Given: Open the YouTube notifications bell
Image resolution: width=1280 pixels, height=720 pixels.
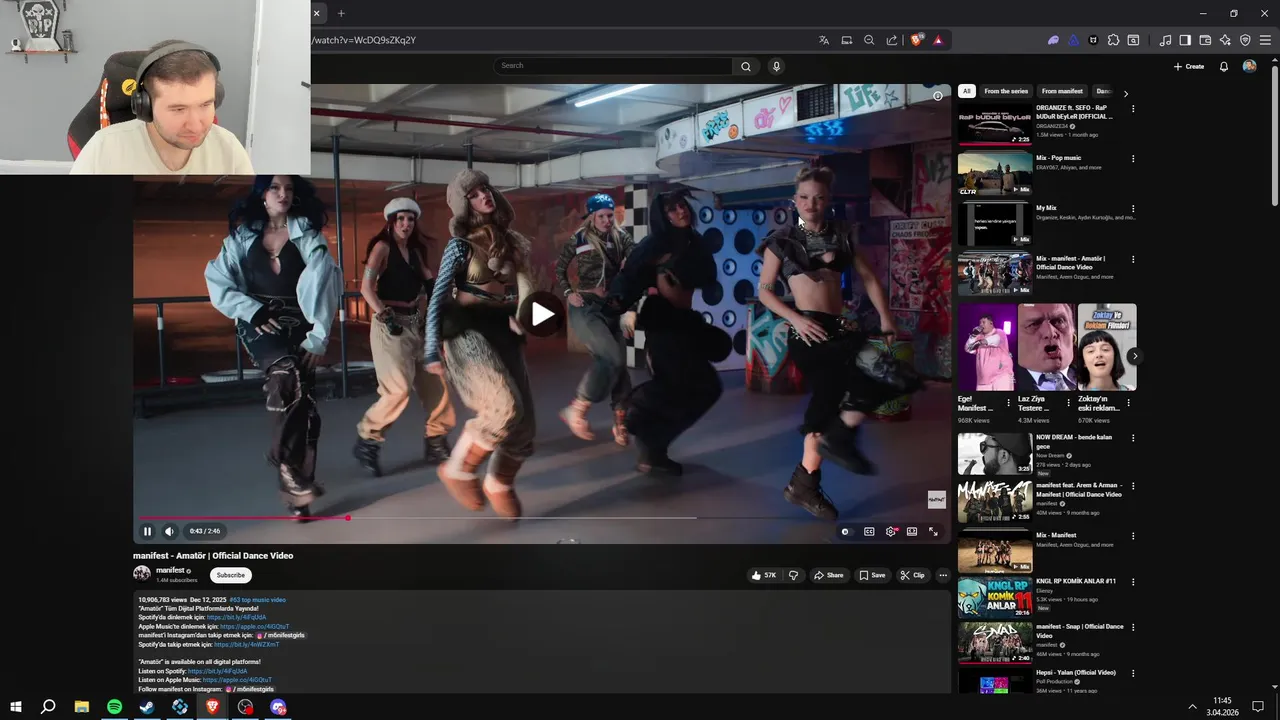Looking at the screenshot, I should coord(1224,66).
